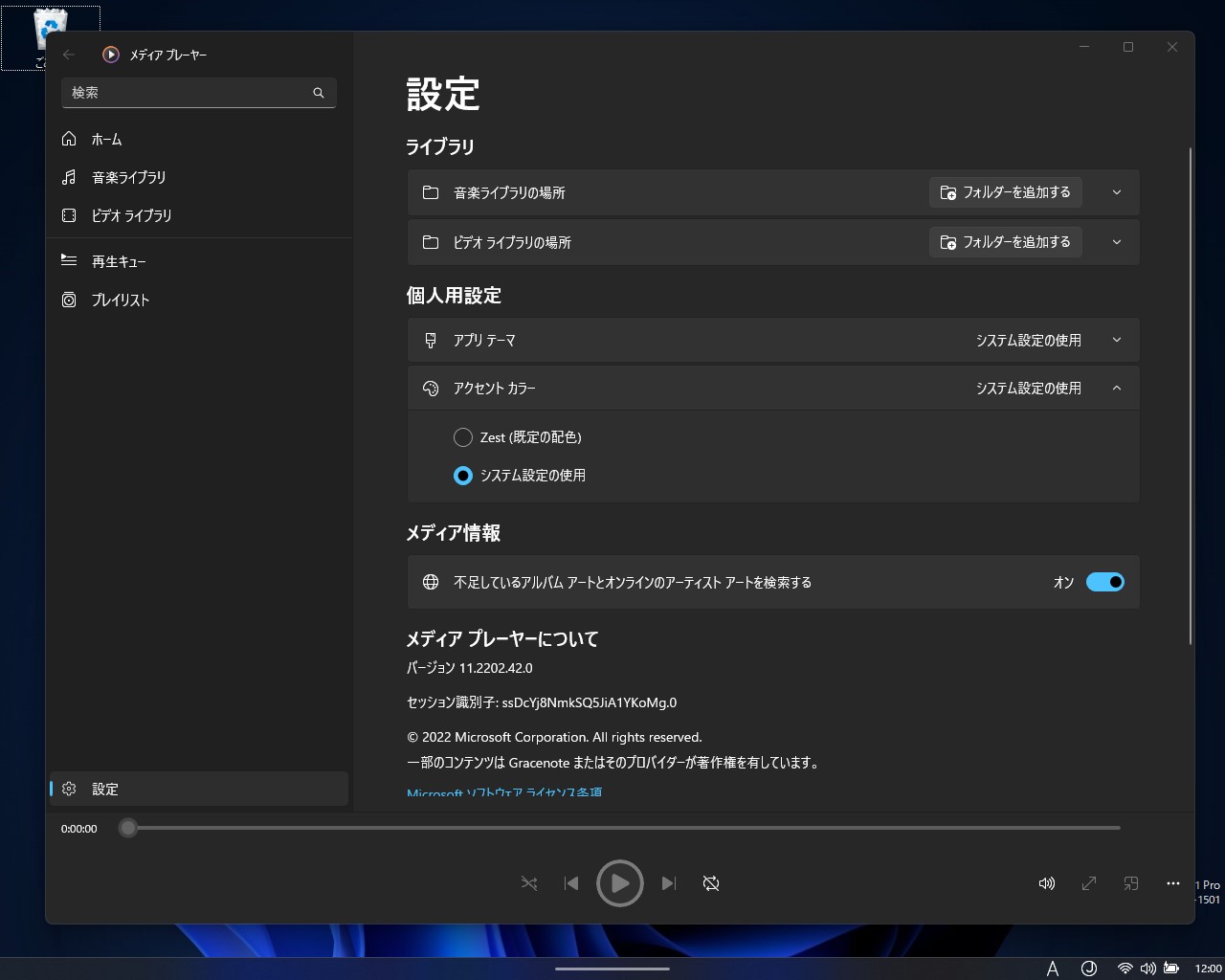This screenshot has height=980, width=1225.
Task: Collapse the アクセント カラー section
Action: click(1115, 388)
